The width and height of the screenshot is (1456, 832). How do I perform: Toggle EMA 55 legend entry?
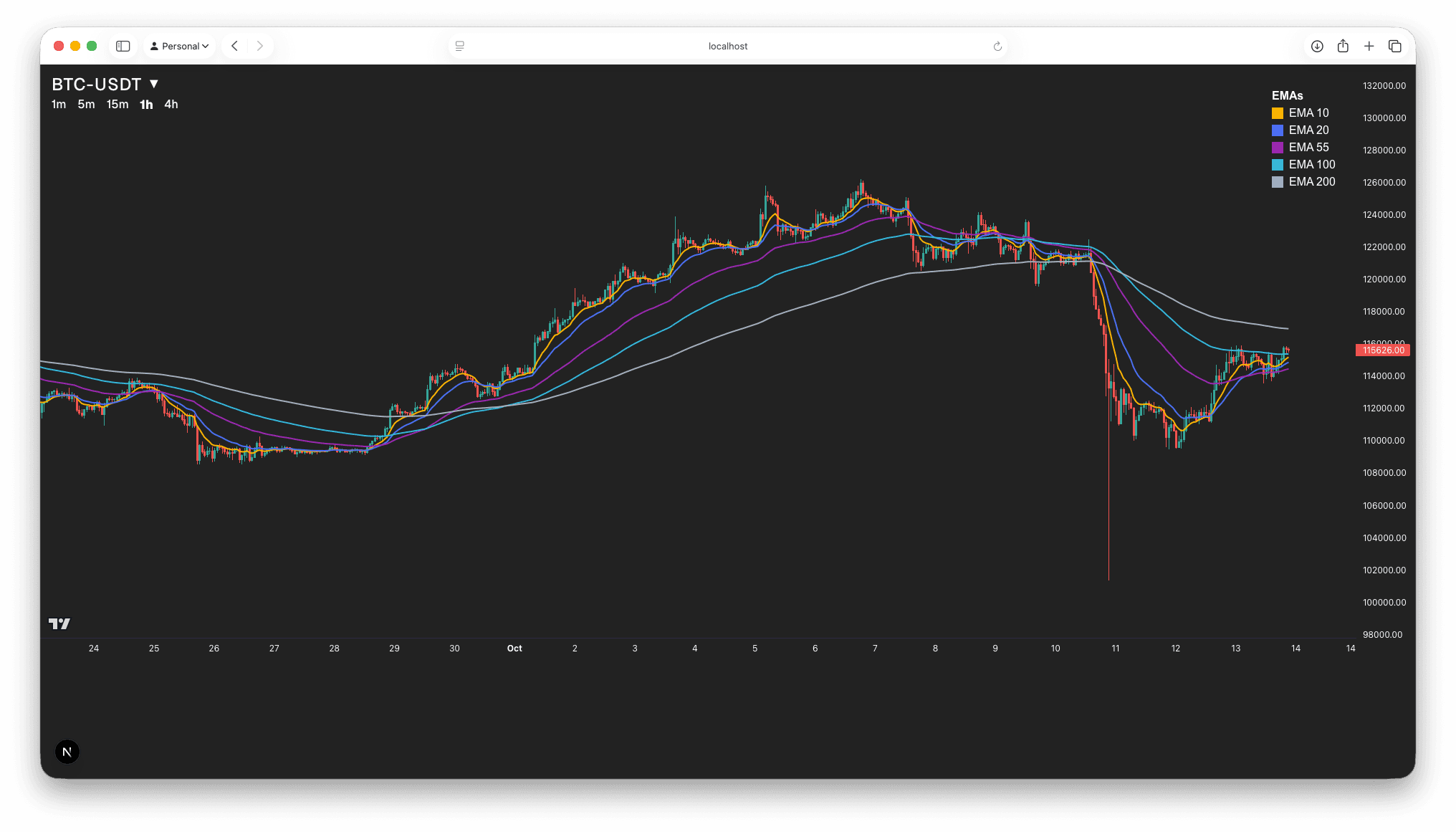(1308, 147)
